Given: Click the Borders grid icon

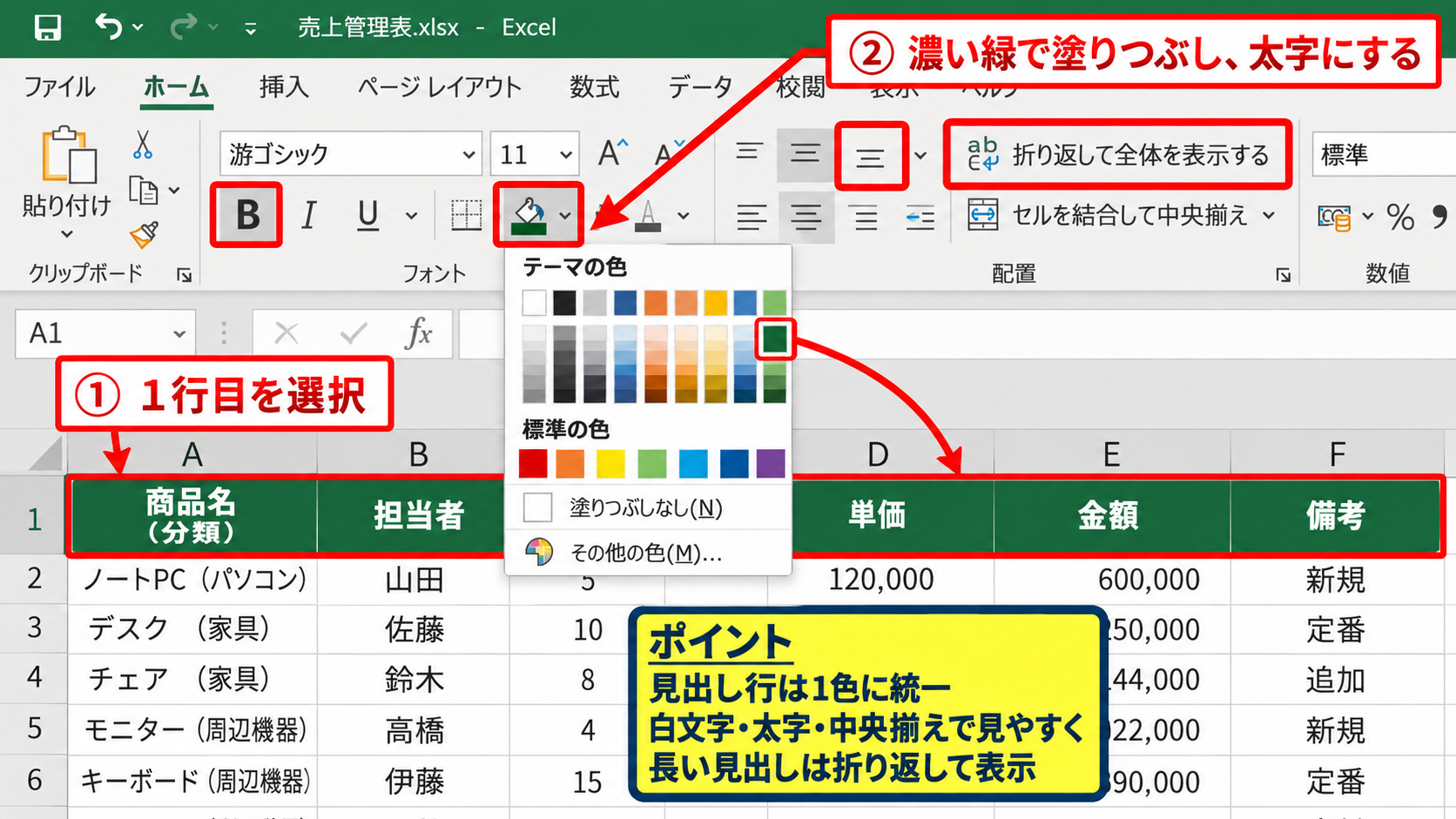Looking at the screenshot, I should (x=466, y=215).
